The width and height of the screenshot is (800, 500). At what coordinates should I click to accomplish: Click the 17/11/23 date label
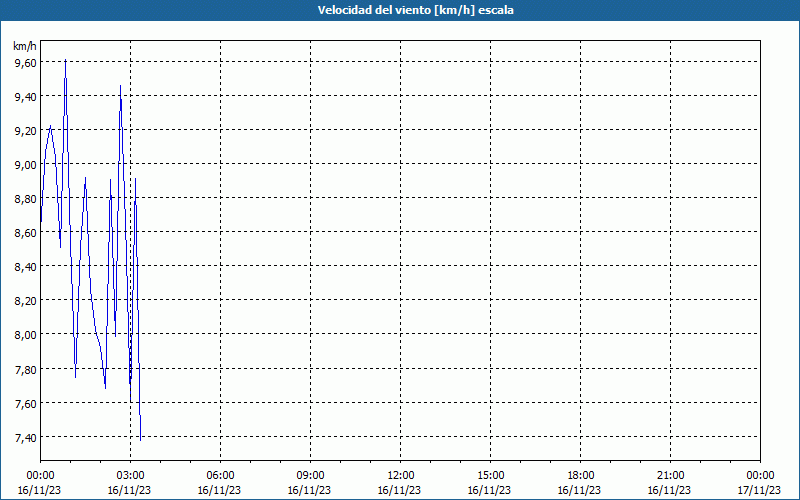[x=759, y=490]
